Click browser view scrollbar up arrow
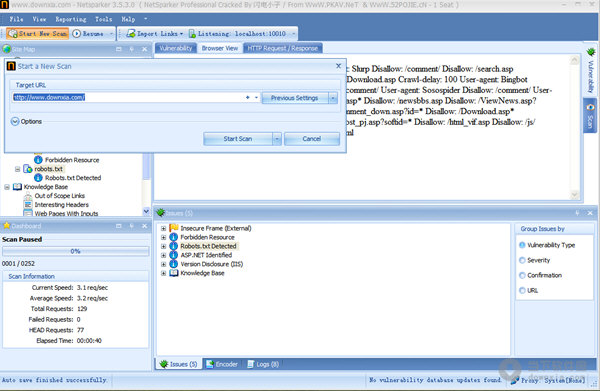Image resolution: width=600 pixels, height=391 pixels. click(575, 60)
